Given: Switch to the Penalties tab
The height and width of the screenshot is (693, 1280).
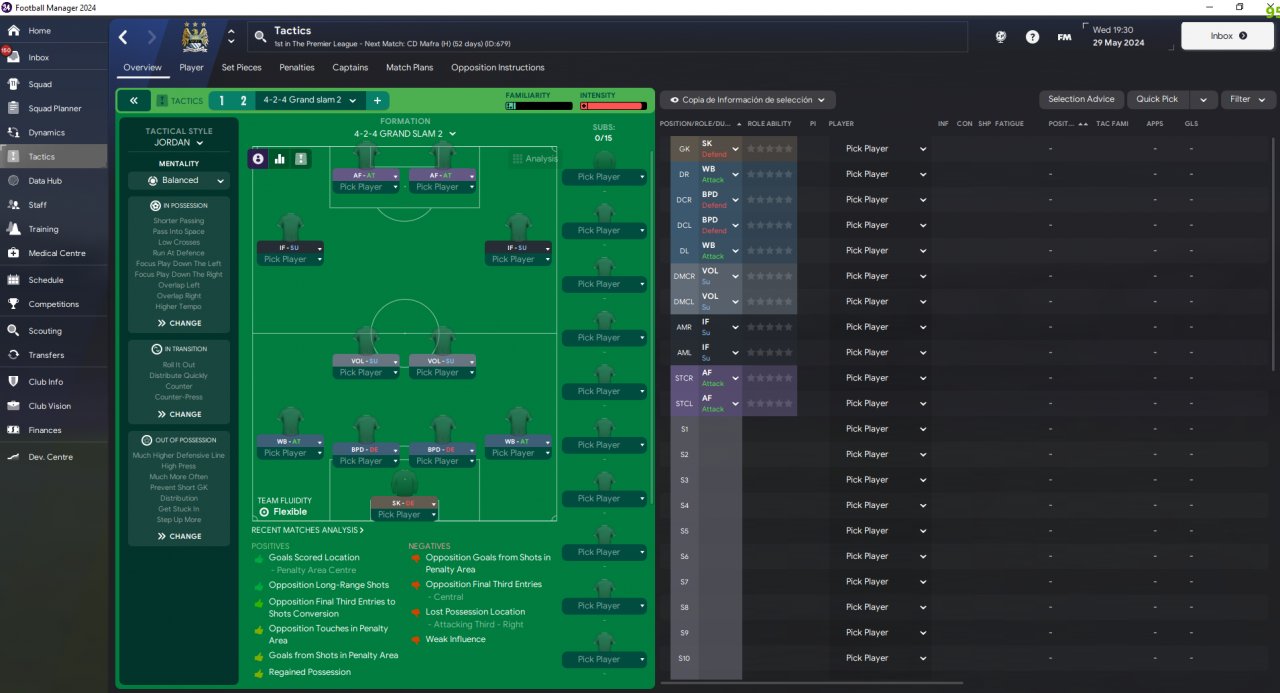Looking at the screenshot, I should coord(296,68).
